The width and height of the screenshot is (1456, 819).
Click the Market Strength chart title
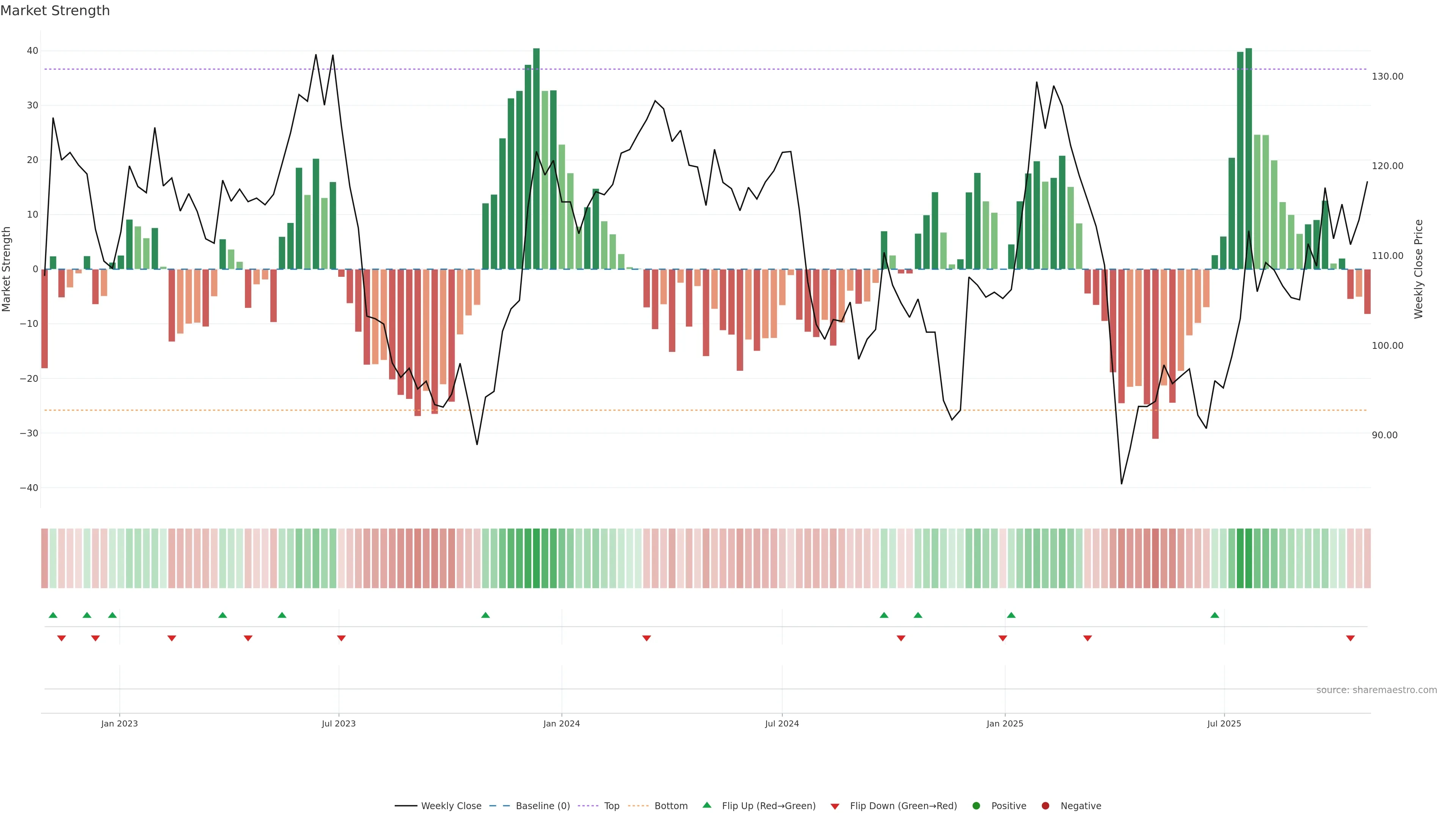[x=55, y=11]
